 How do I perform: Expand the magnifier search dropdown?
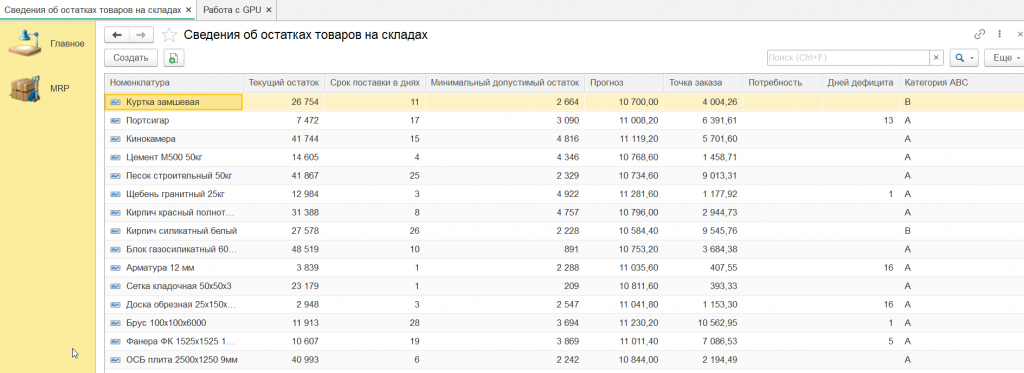coord(964,58)
